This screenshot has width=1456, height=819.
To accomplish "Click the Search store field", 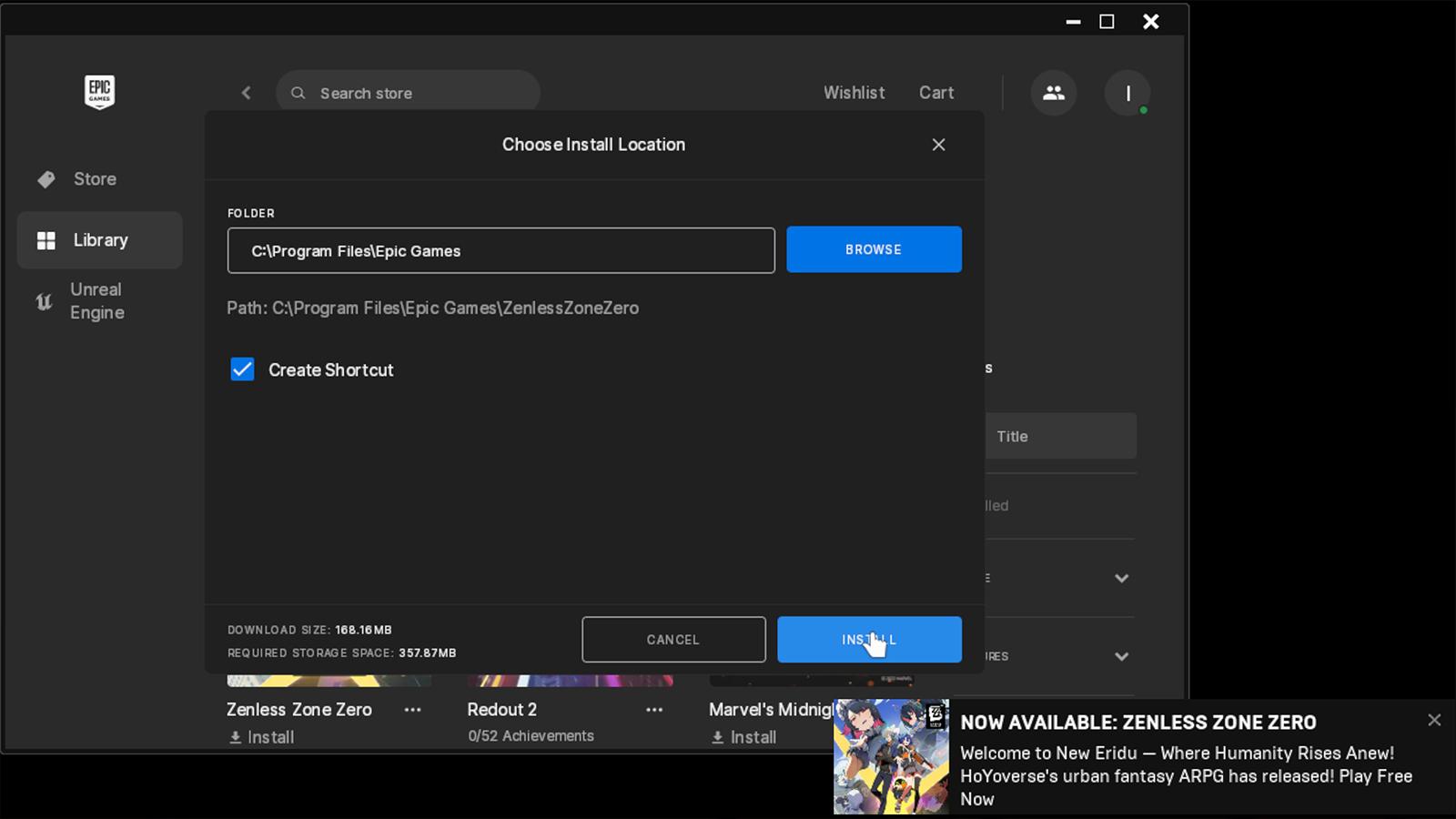I will (408, 93).
